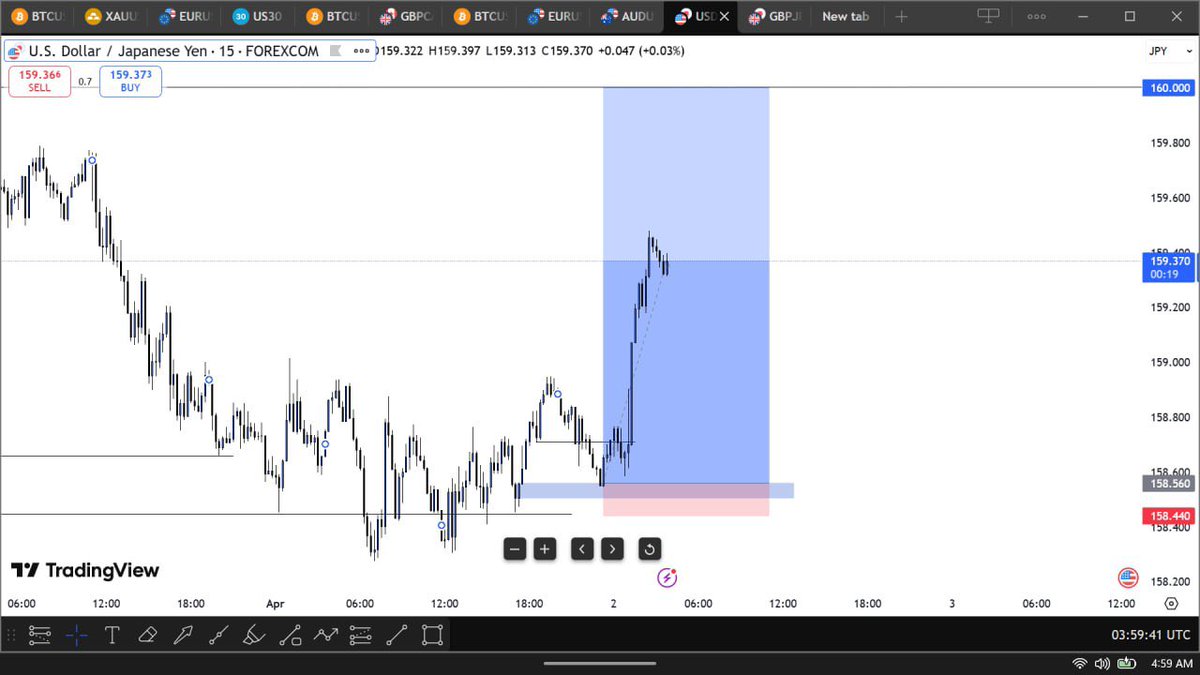
Task: Select the zigzag Path tool
Action: 325,634
